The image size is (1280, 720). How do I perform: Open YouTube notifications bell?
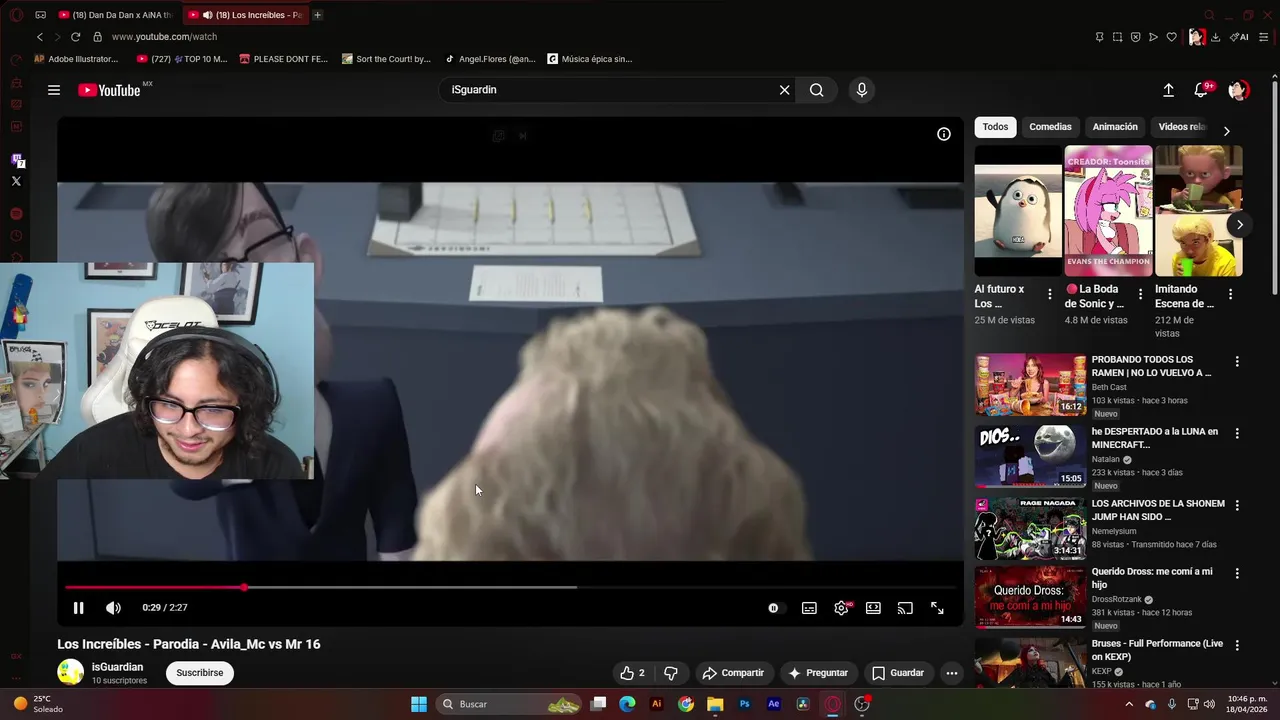(x=1201, y=90)
